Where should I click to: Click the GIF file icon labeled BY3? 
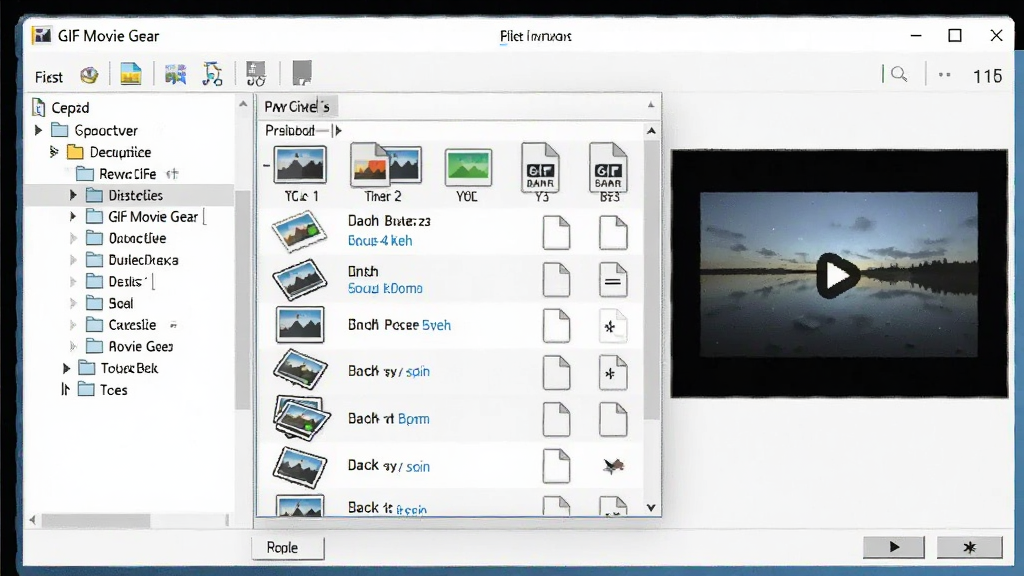click(608, 167)
